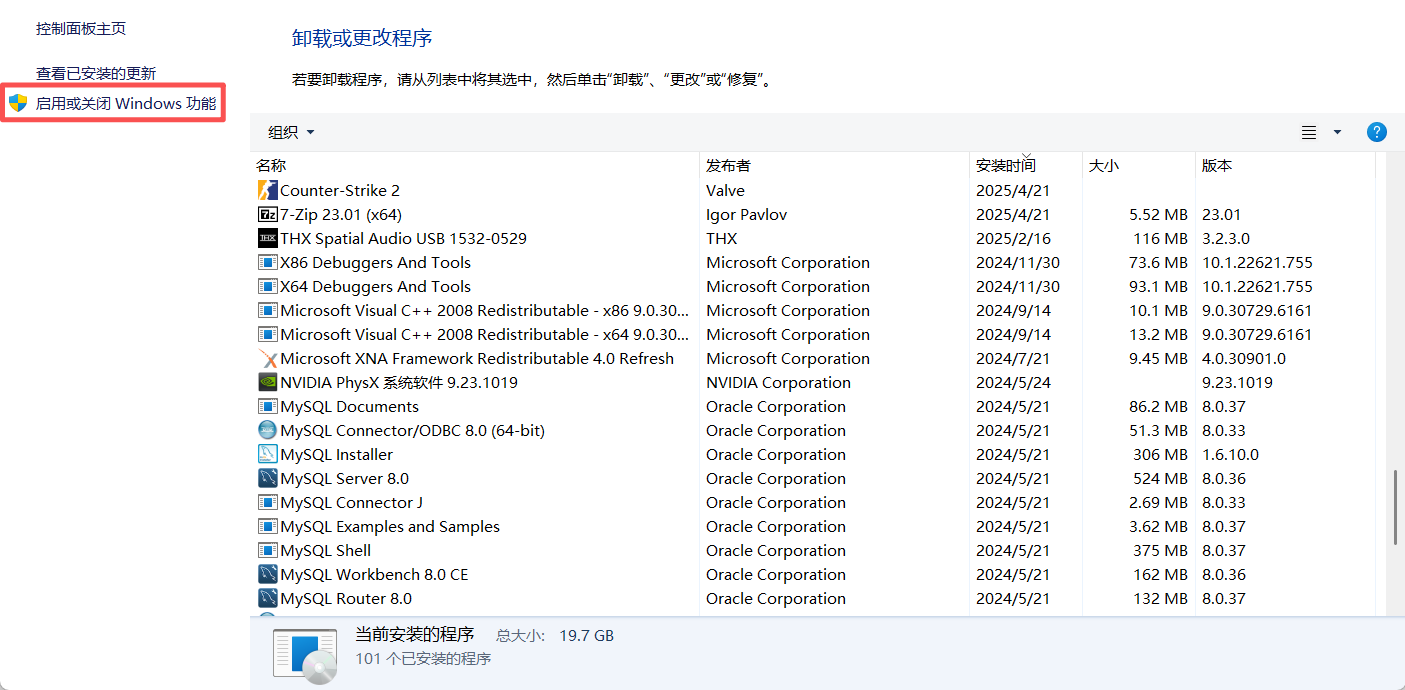Select the MySQL Documents icon

tap(267, 406)
